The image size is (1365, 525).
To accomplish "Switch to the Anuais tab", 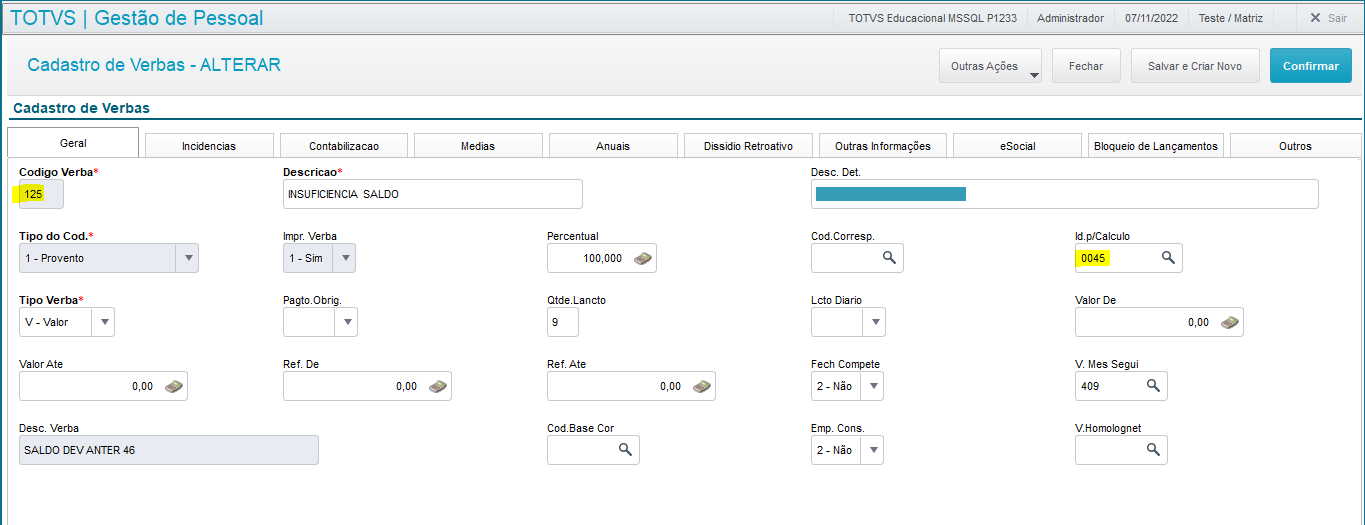I will point(613,146).
